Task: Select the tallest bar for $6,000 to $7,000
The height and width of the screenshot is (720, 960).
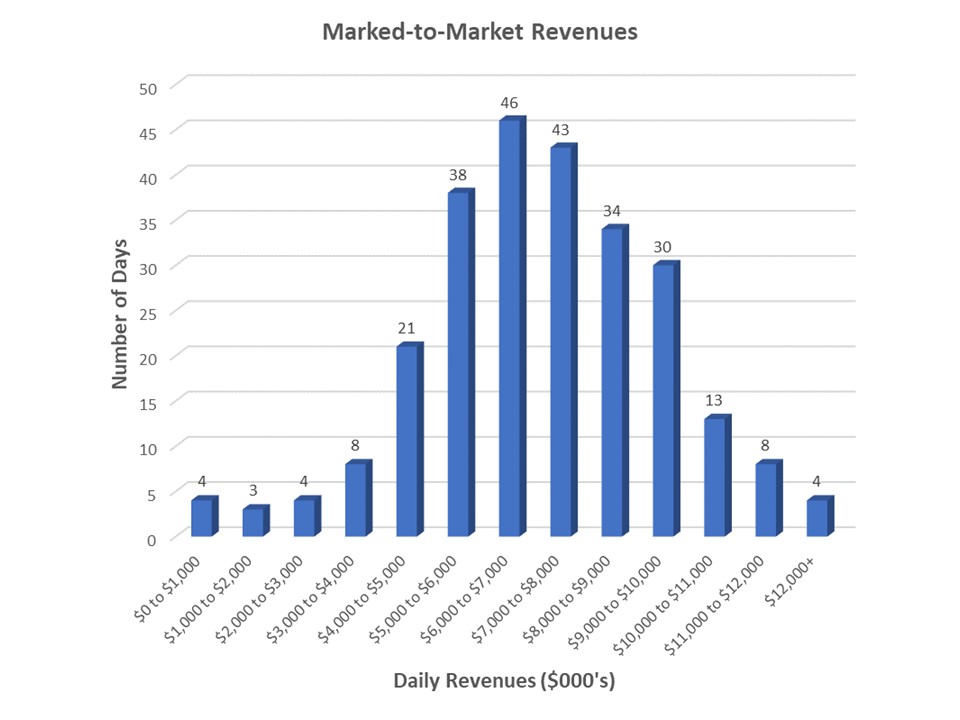Action: (510, 330)
